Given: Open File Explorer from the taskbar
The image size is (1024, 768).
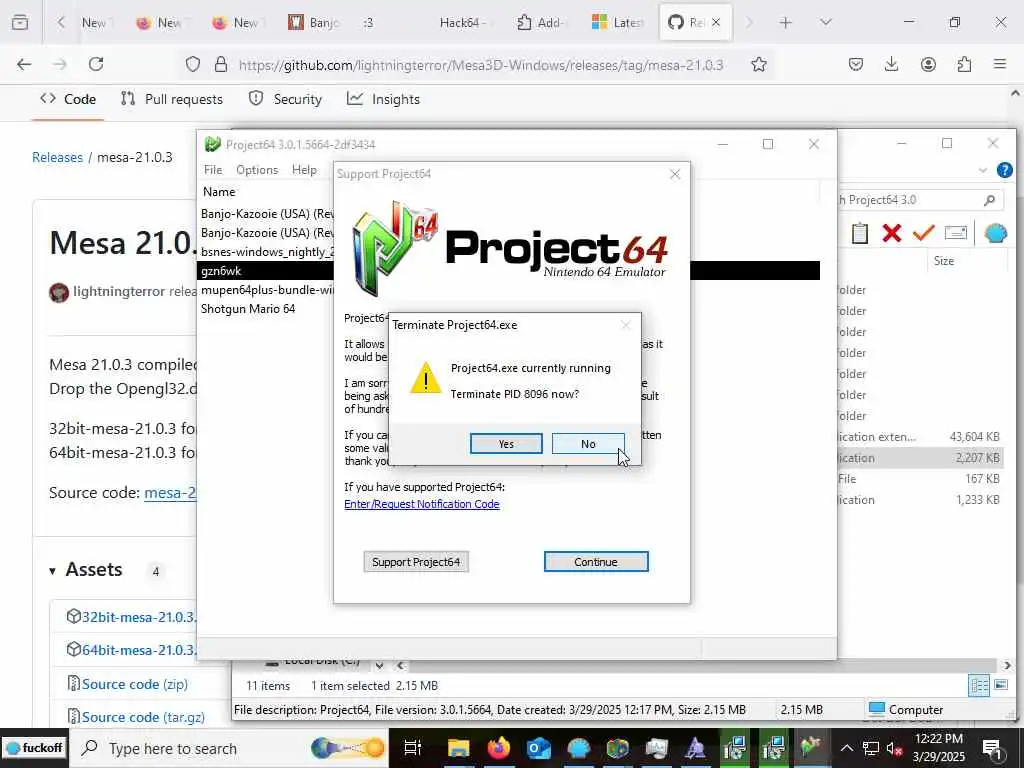Looking at the screenshot, I should (x=458, y=748).
